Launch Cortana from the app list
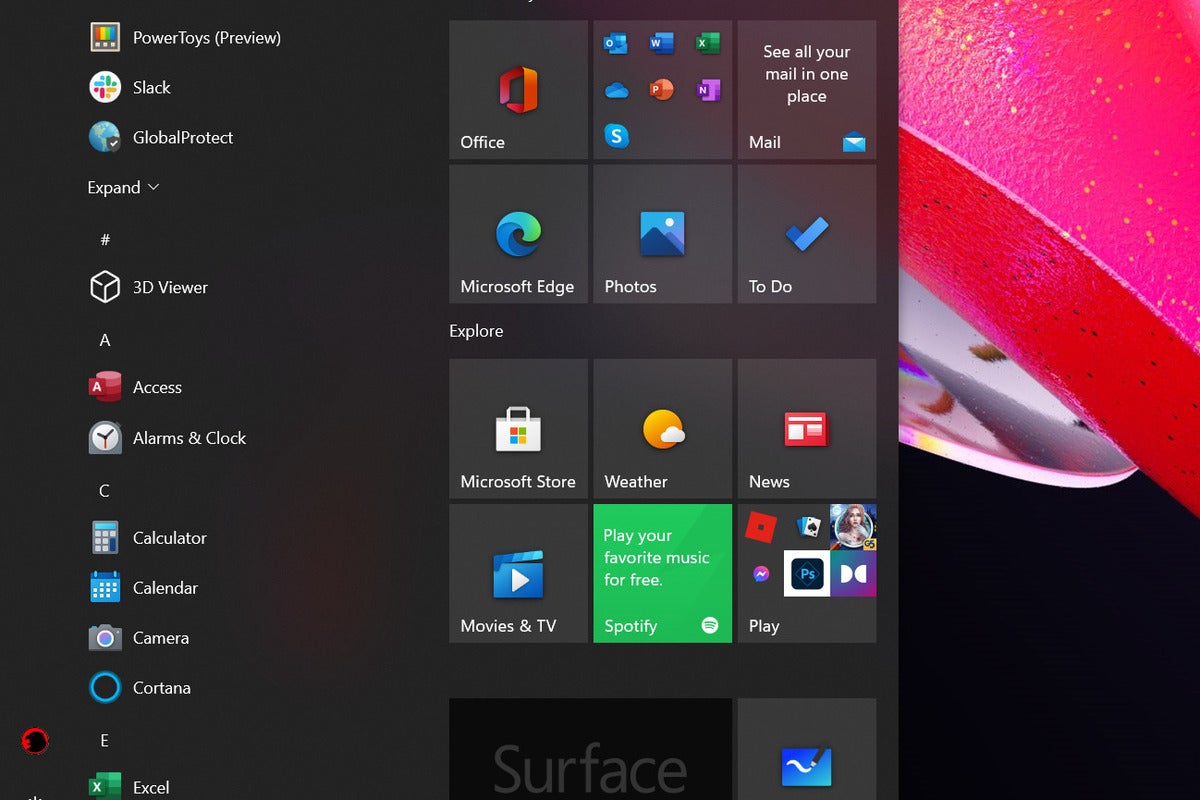 click(x=161, y=688)
